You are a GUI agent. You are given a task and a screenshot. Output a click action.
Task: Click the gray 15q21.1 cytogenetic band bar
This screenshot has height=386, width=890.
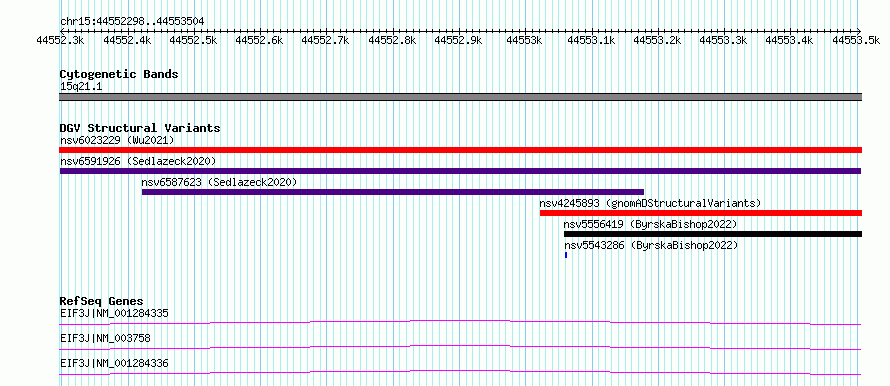(460, 97)
